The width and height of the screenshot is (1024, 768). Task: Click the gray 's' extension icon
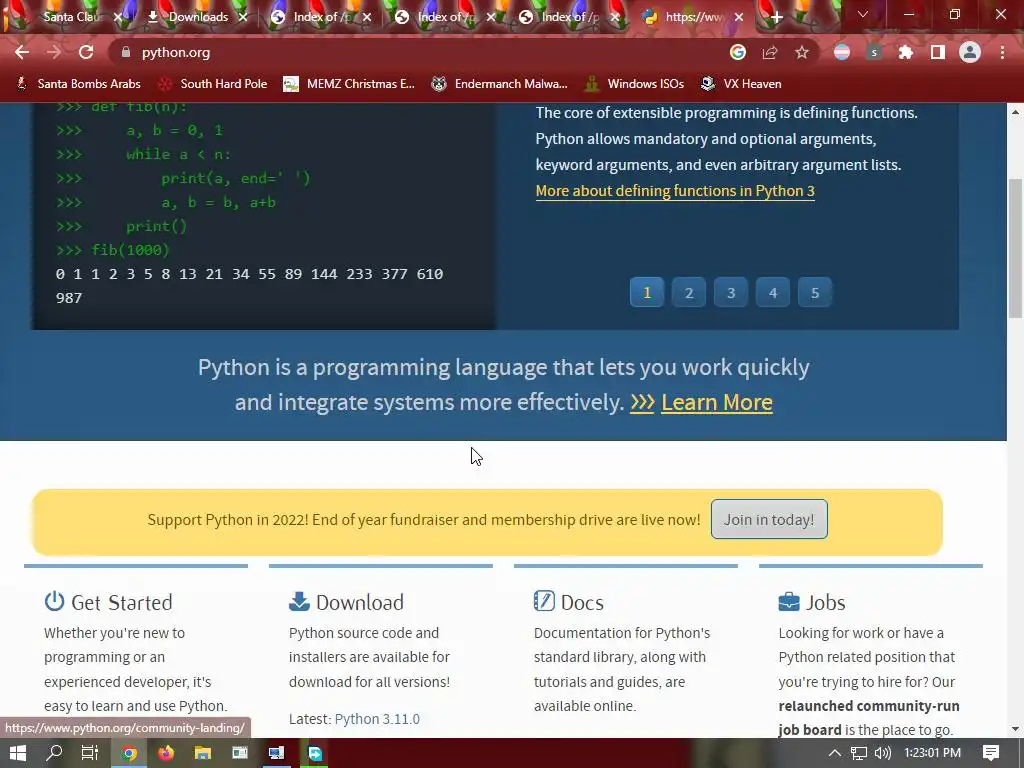[874, 52]
